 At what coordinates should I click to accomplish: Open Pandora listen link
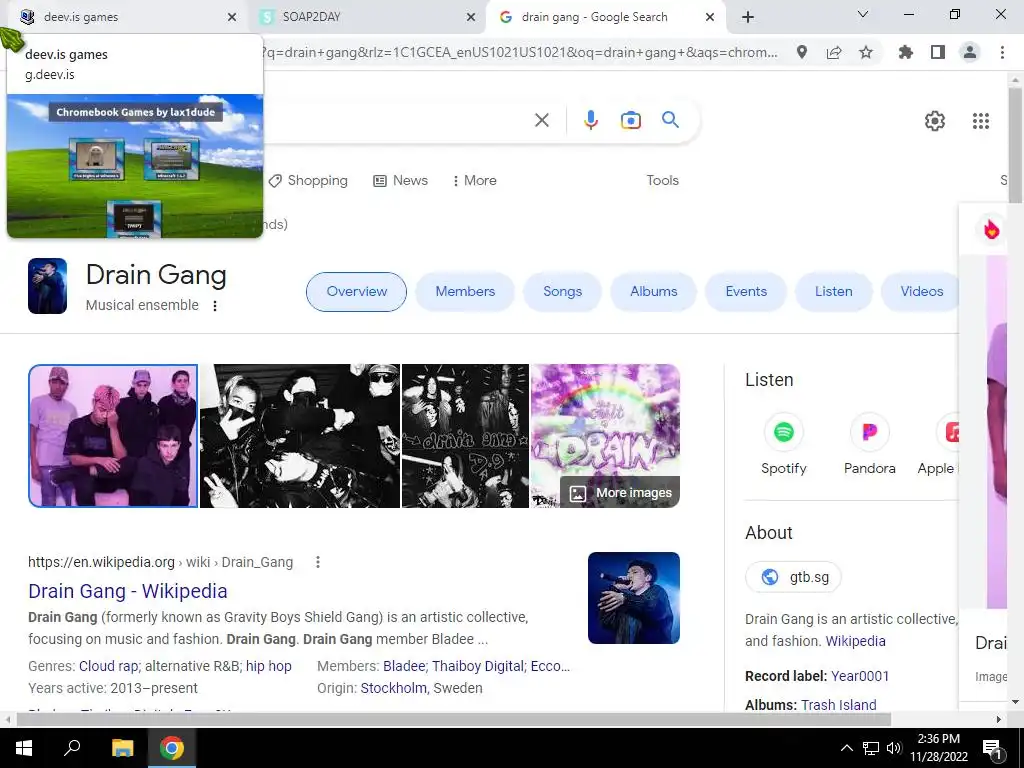(869, 445)
